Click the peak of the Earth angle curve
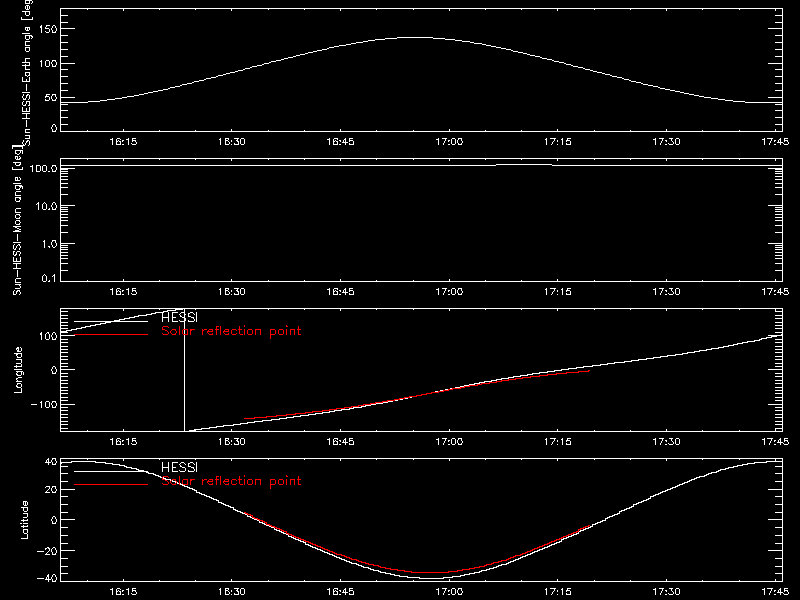 point(416,37)
